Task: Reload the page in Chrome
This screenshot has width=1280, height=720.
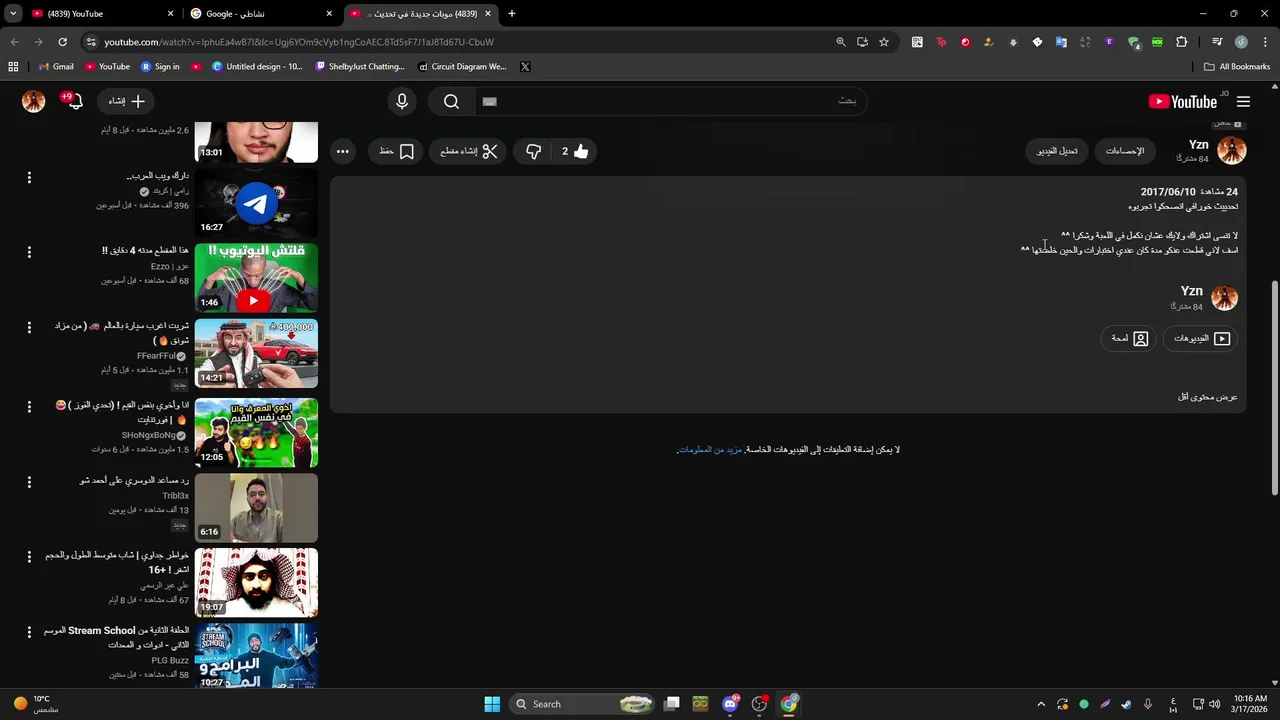Action: tap(62, 42)
